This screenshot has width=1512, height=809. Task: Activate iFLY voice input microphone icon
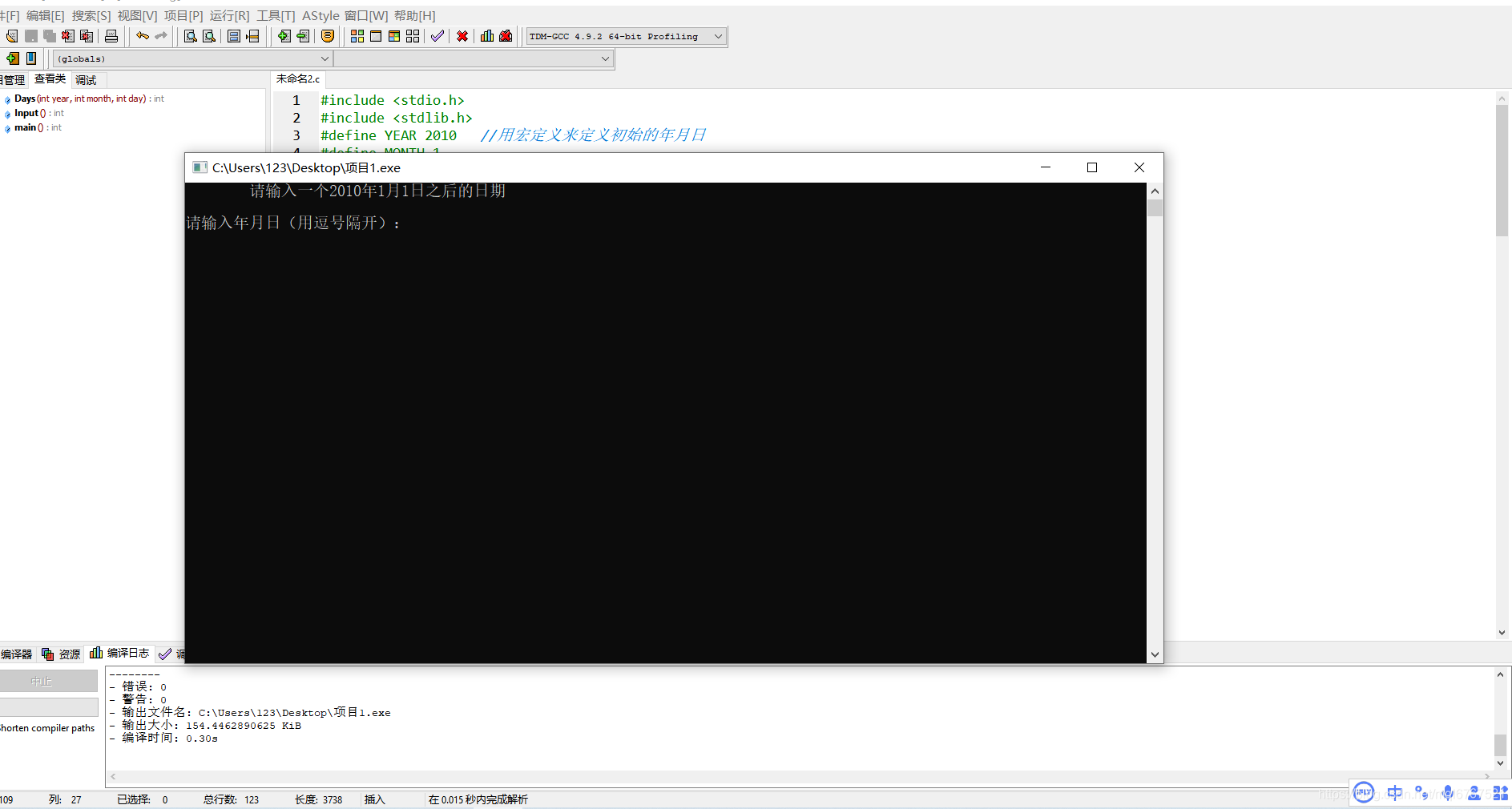point(1448,793)
